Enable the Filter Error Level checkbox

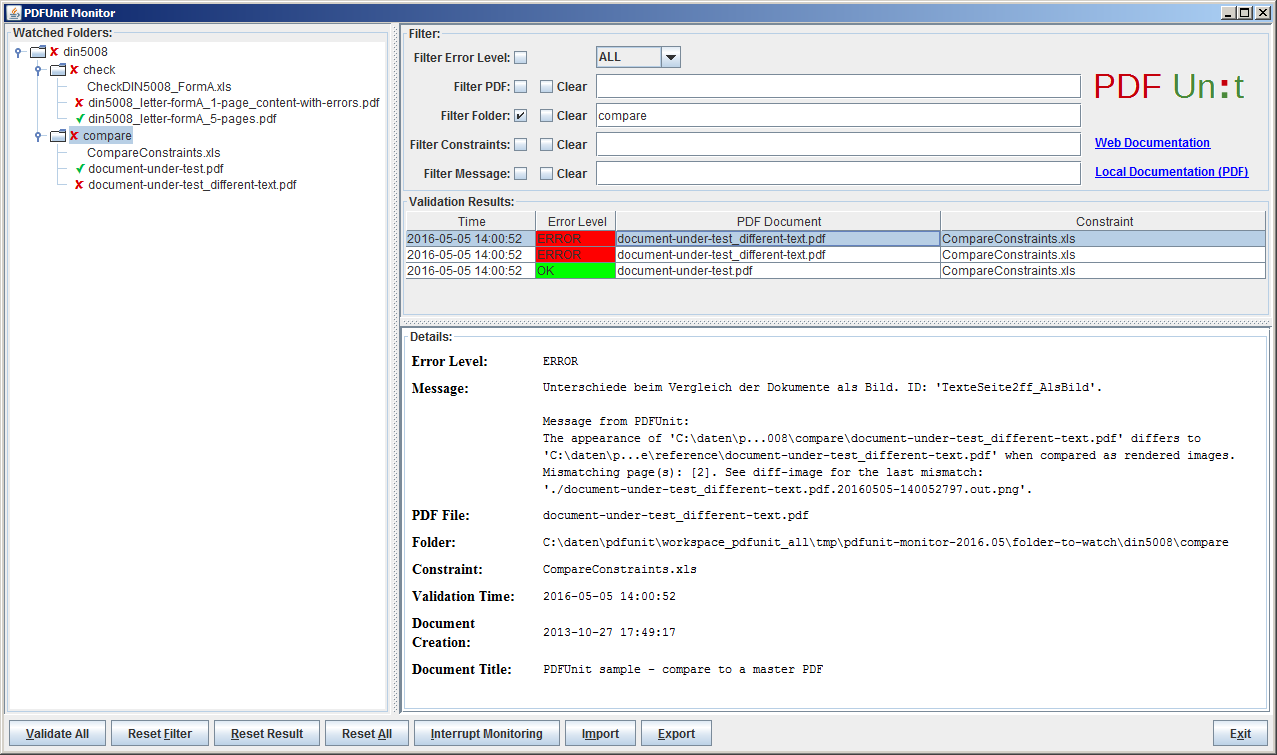[521, 58]
